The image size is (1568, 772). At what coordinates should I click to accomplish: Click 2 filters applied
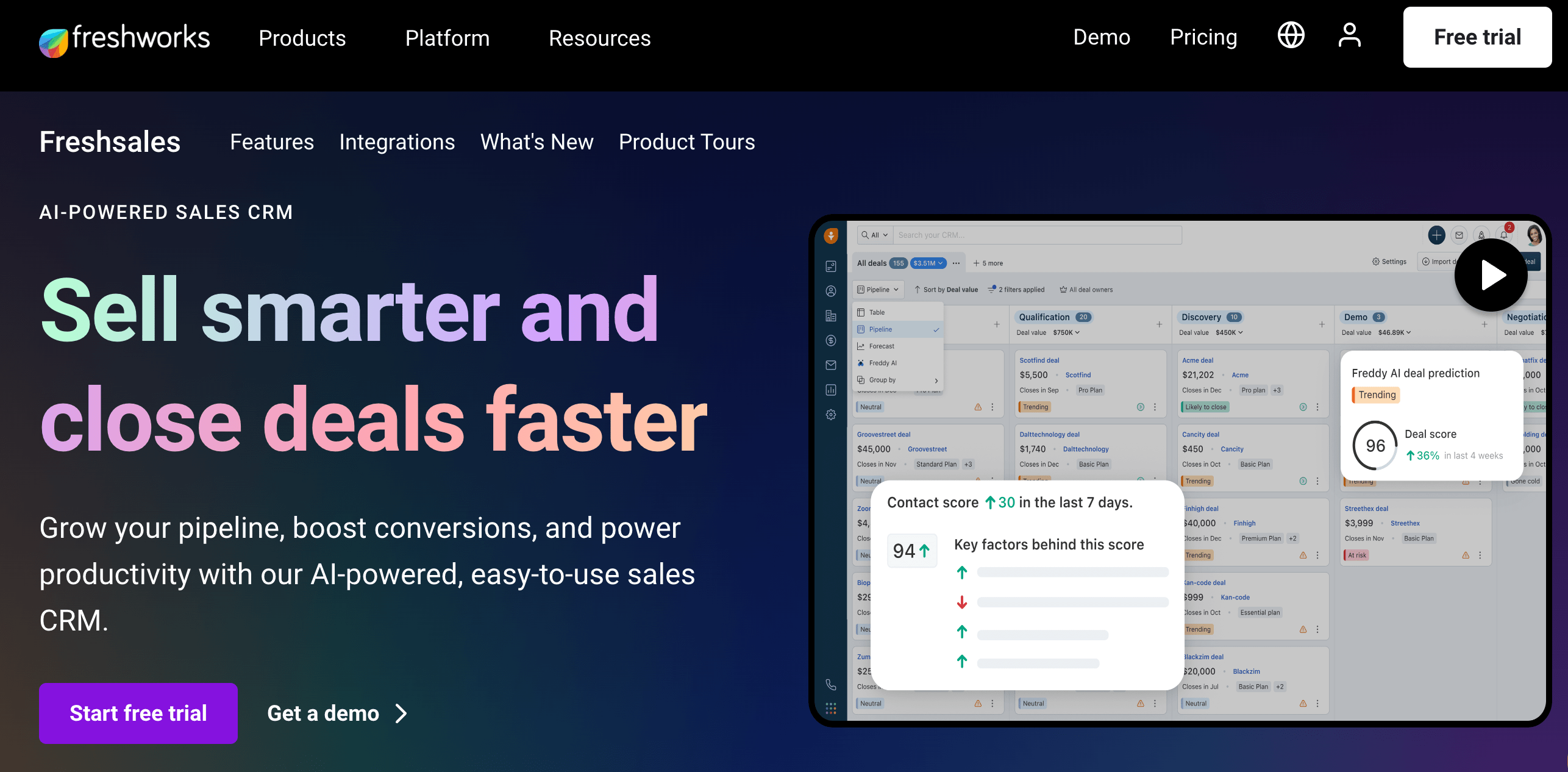(1016, 290)
